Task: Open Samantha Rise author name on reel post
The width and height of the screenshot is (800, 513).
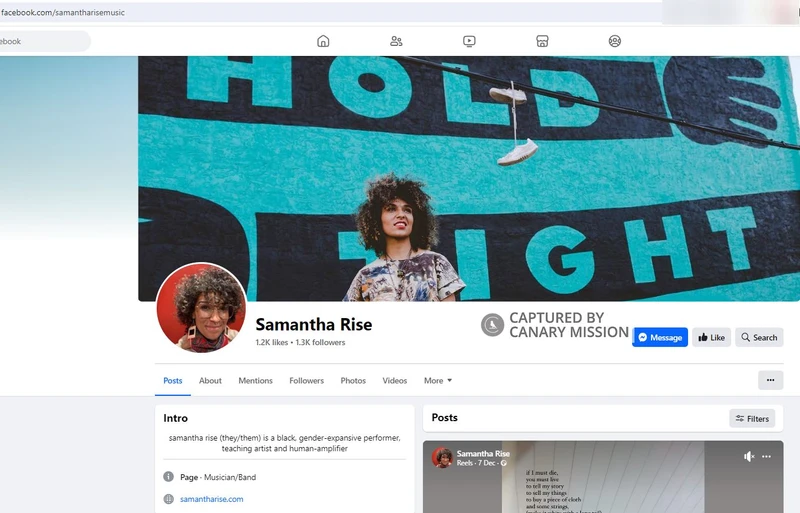Action: point(483,453)
